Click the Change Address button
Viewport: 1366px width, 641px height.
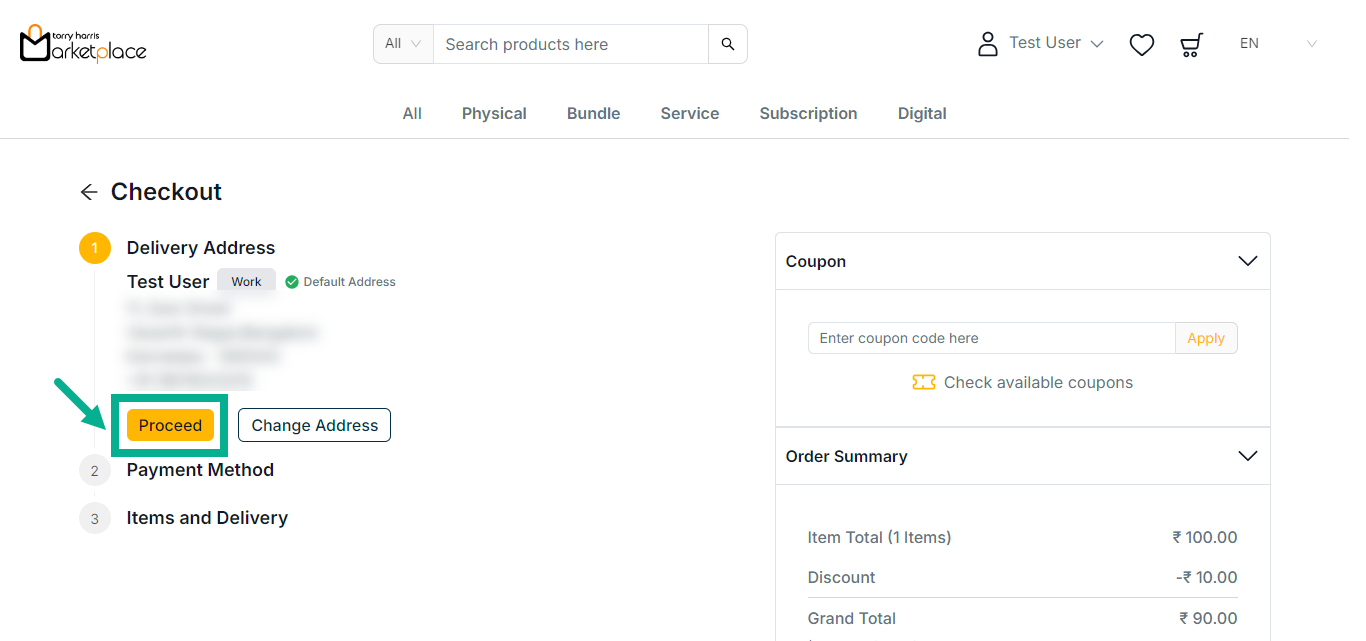coord(314,425)
